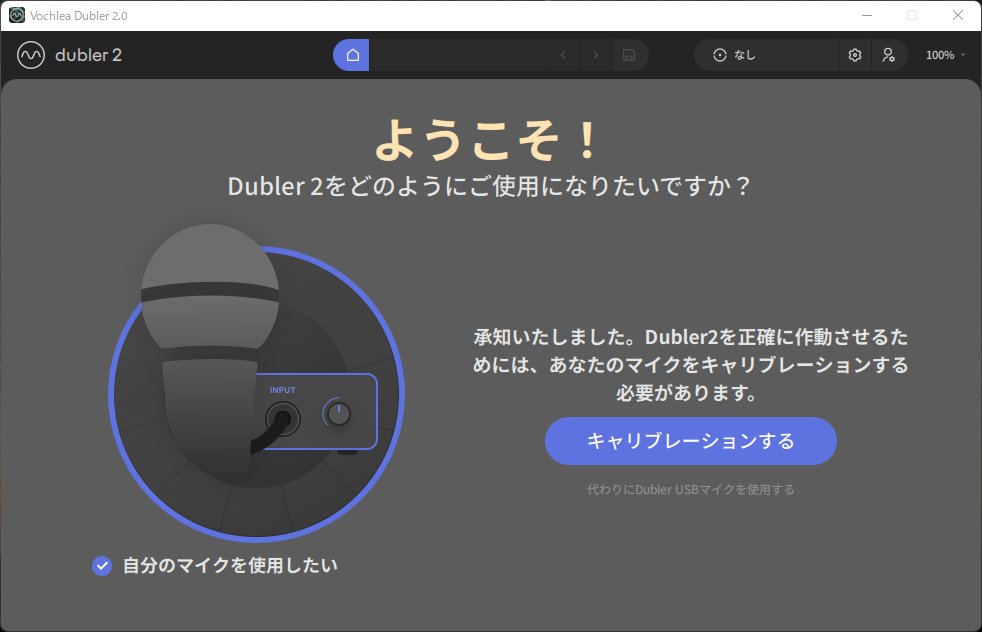Click the 承知いたしました calibration message text
Viewport: 982px width, 632px height.
(691, 365)
